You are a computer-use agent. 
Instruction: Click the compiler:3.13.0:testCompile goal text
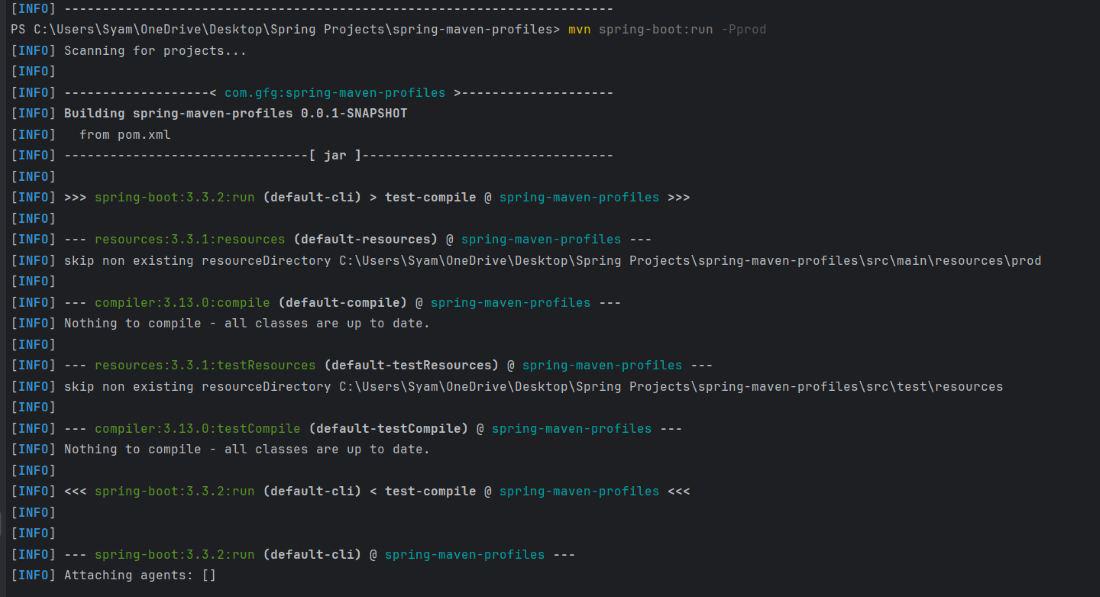[x=197, y=428]
